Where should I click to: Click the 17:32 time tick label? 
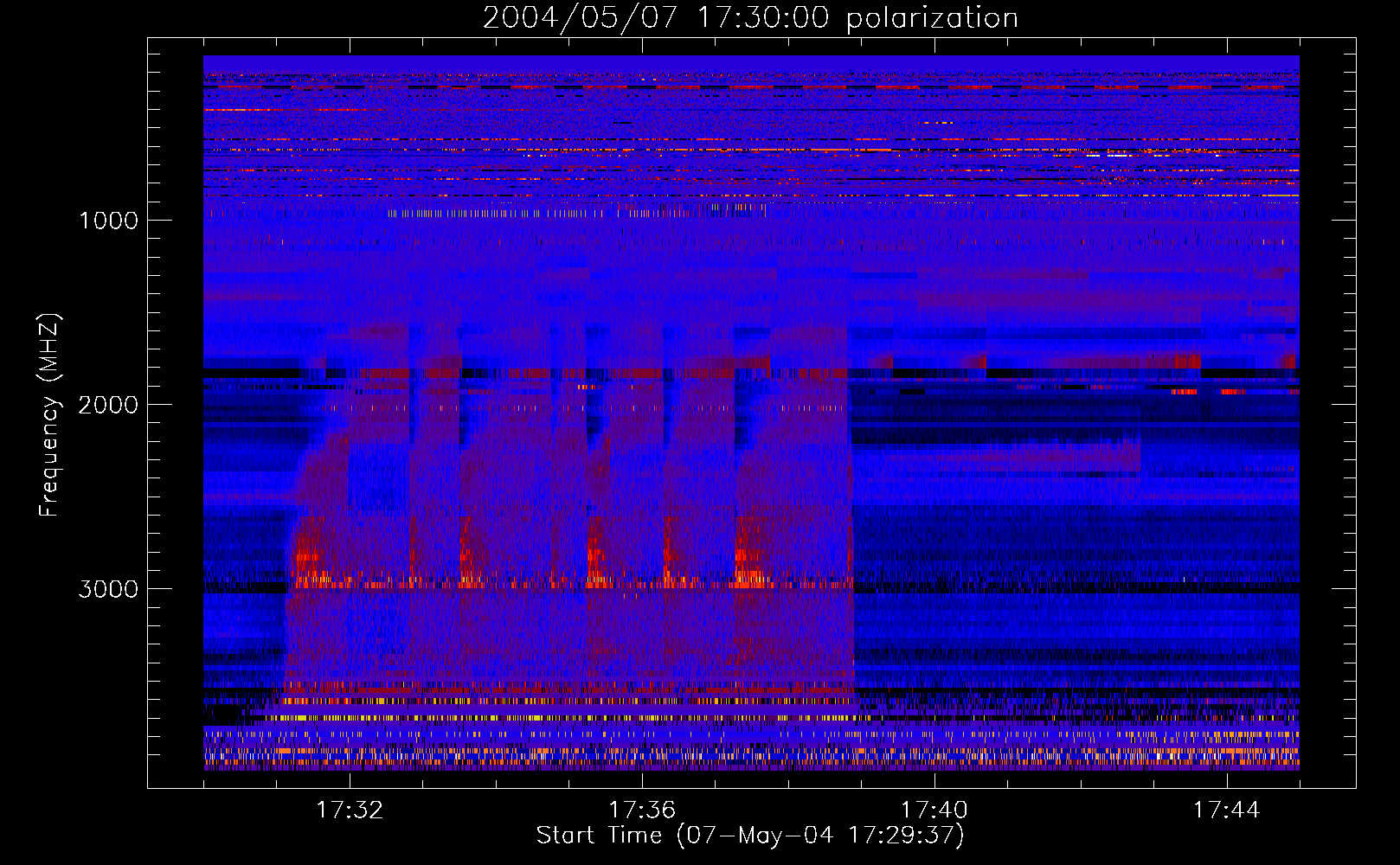[x=350, y=811]
